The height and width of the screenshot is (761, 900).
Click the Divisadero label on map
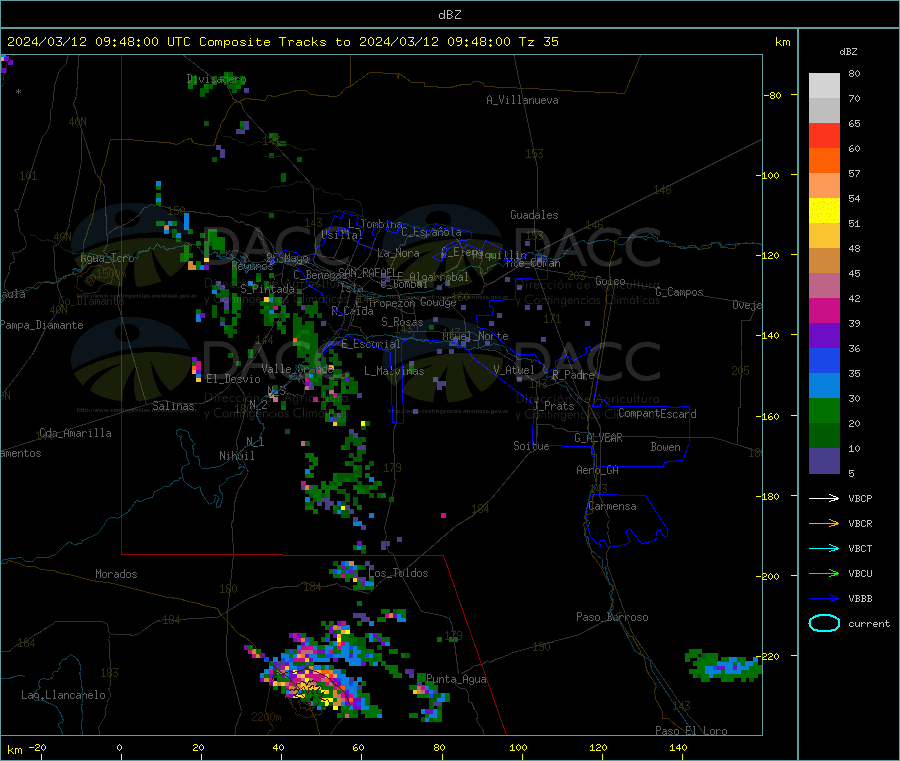tap(216, 79)
